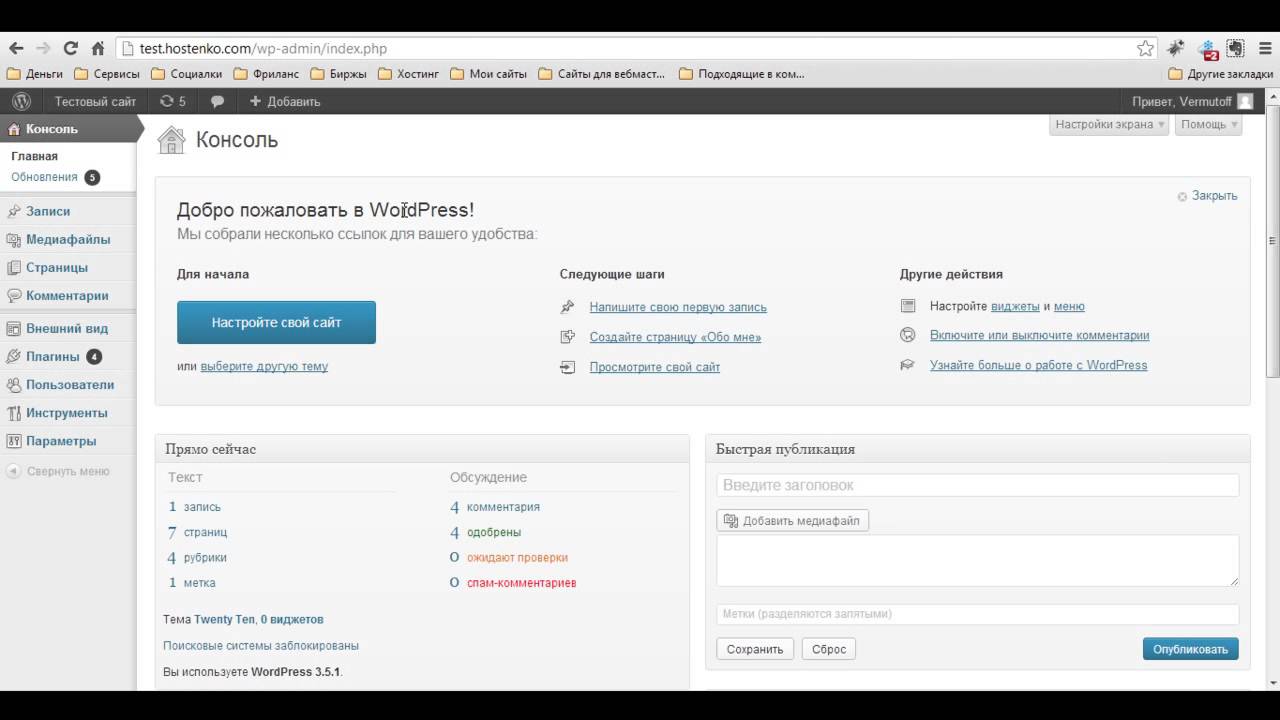Click the Введите заголовок title field
This screenshot has width=1280, height=720.
978,485
